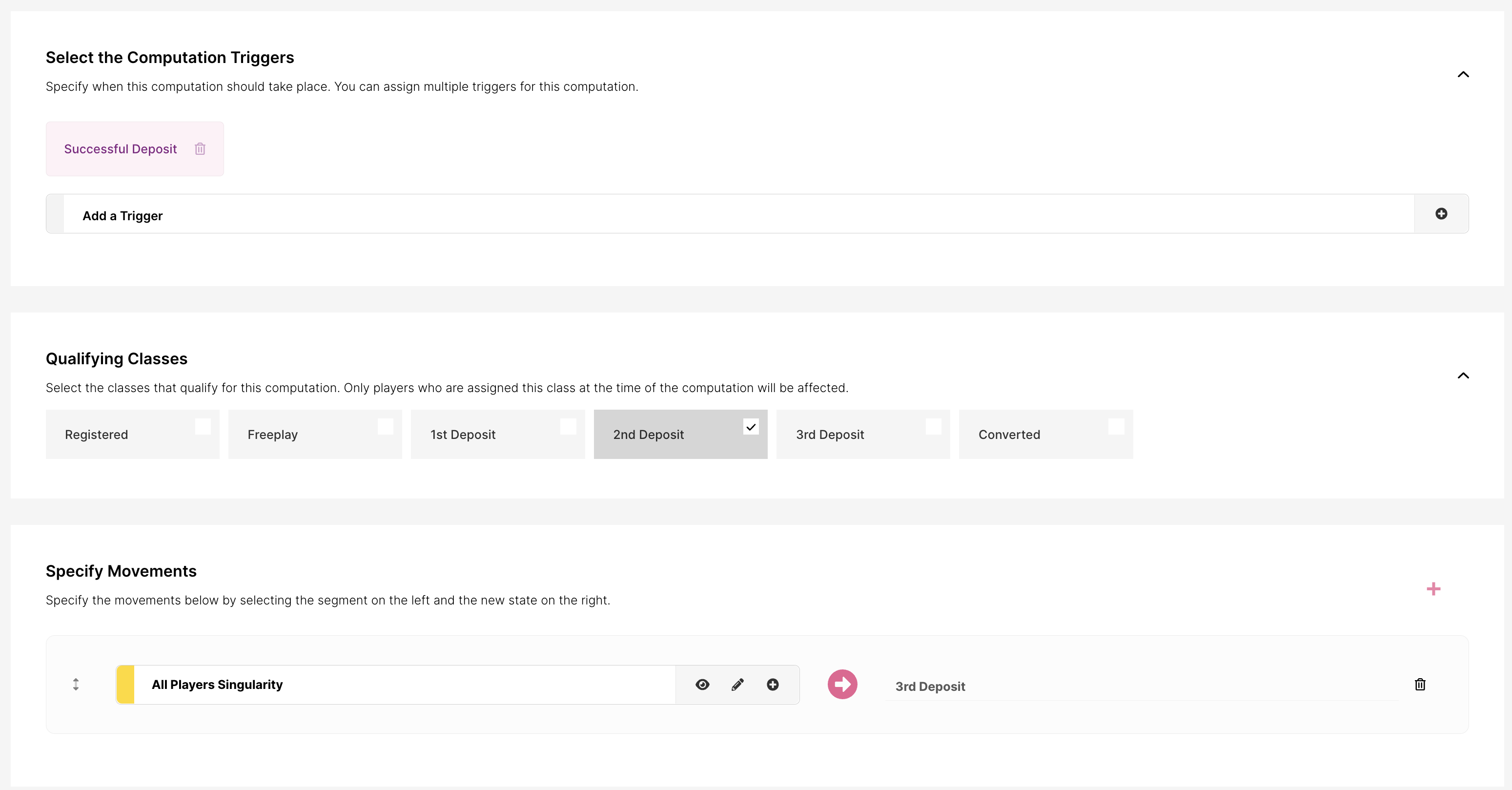
Task: Click the plus icon in Add a Trigger
Action: point(1441,214)
